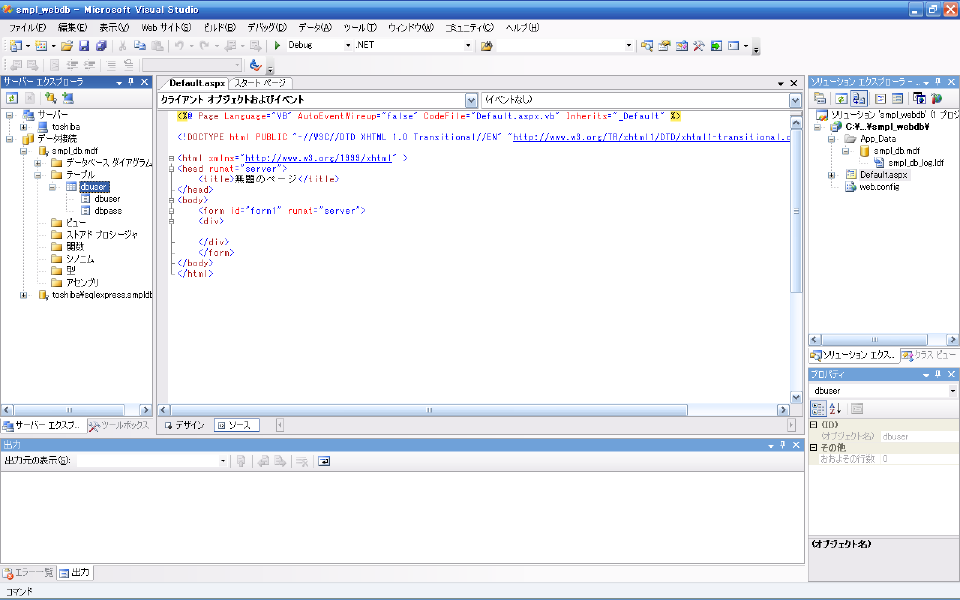Toggle auto-hide pin on the Solution Explorer

tap(938, 82)
